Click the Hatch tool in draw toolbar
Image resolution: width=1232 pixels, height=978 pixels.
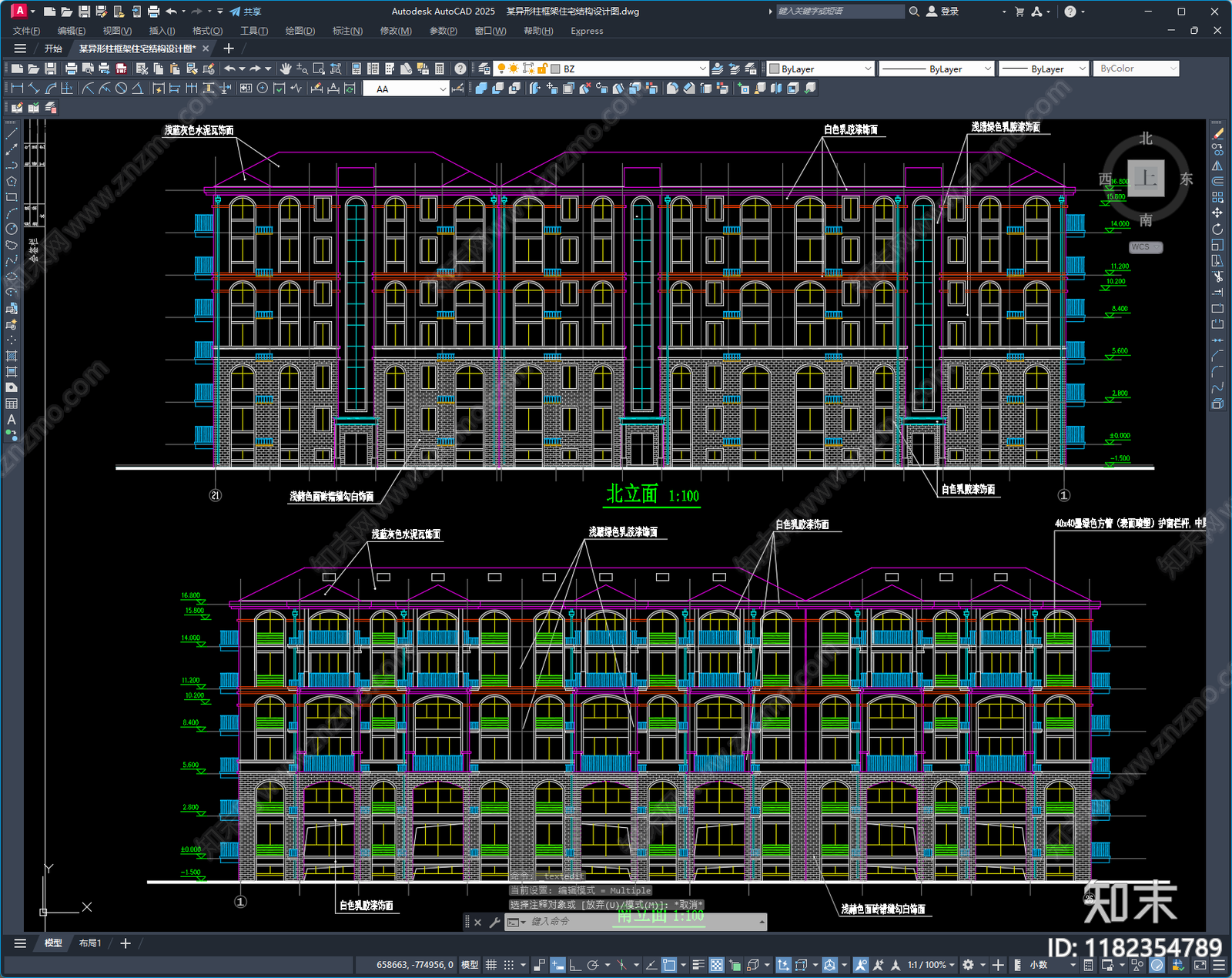12,356
